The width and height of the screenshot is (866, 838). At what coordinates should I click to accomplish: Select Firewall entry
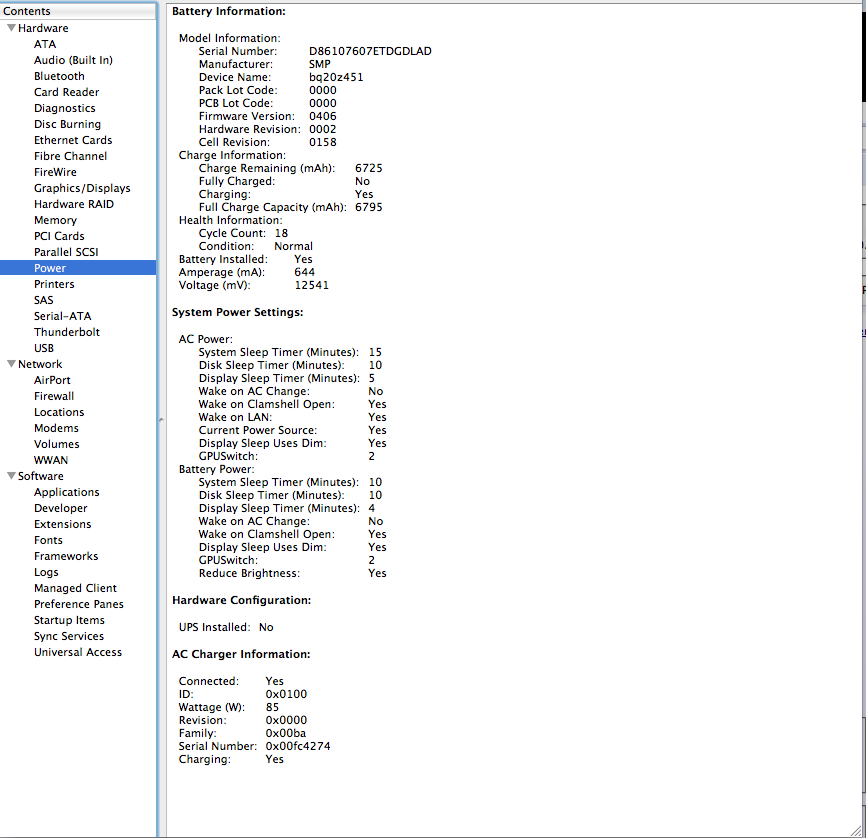[x=54, y=397]
